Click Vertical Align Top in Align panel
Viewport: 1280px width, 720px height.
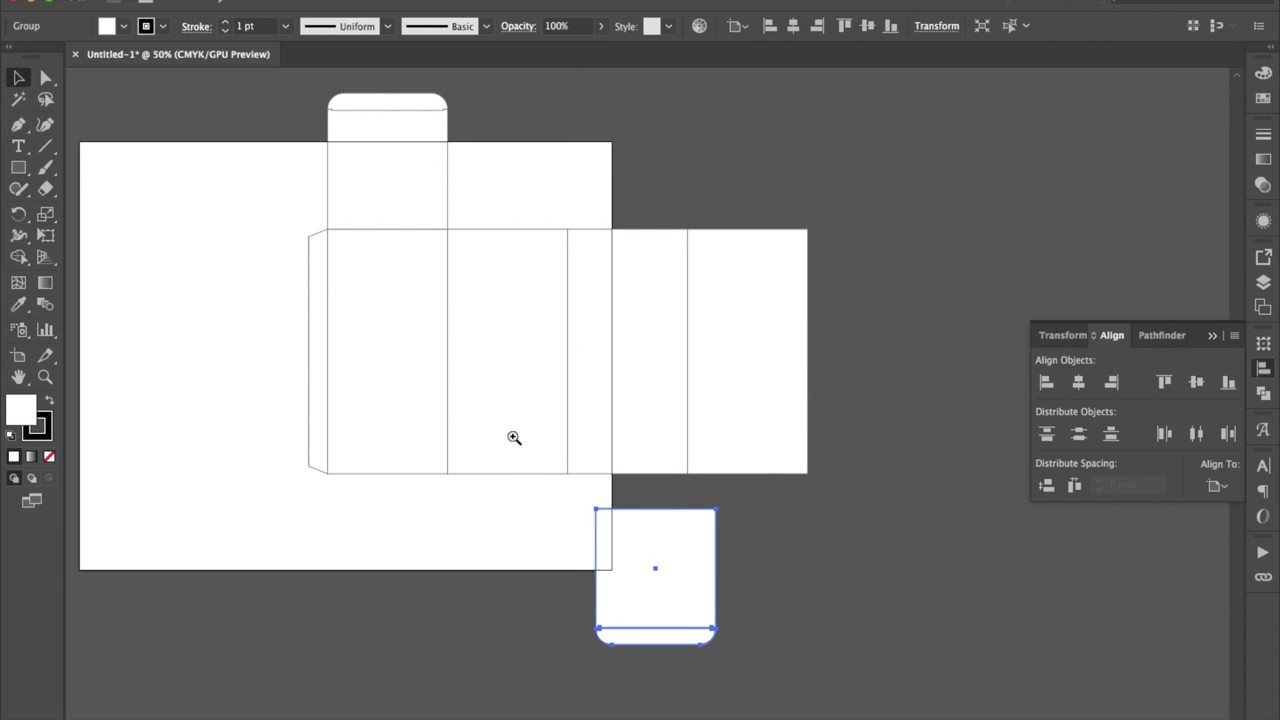coord(1164,382)
